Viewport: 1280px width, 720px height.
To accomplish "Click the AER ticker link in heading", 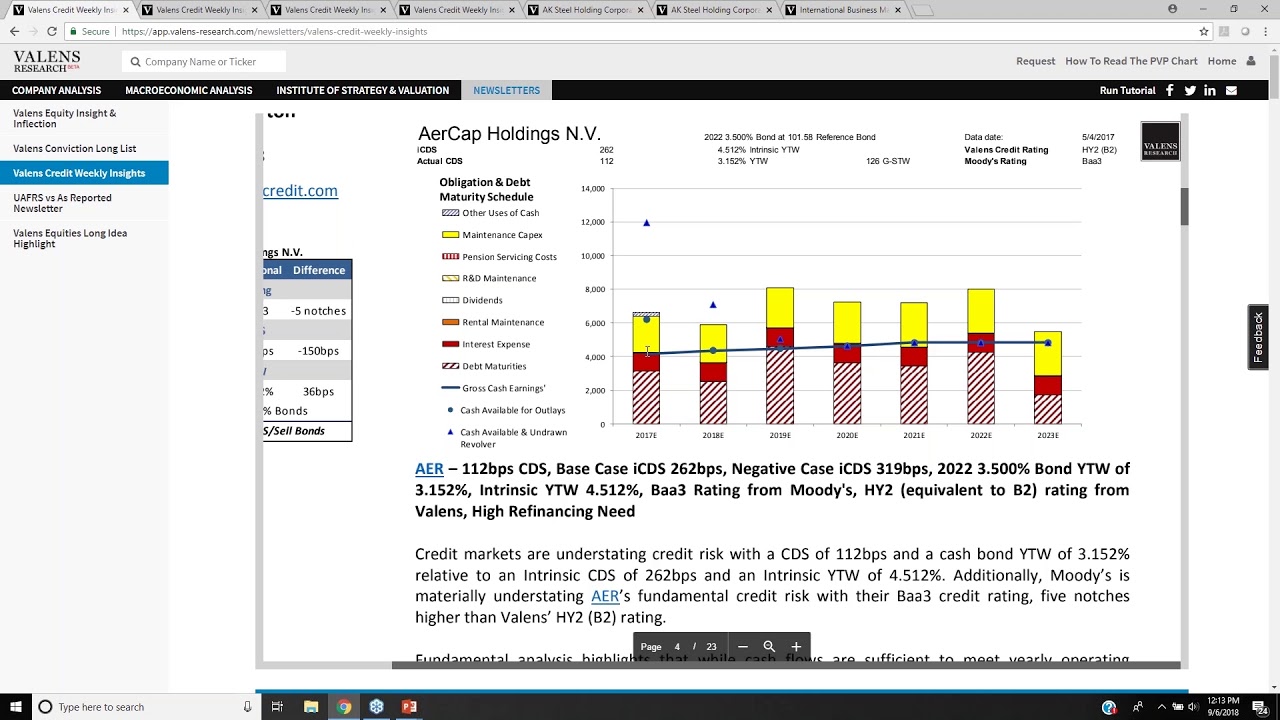I will click(x=429, y=469).
